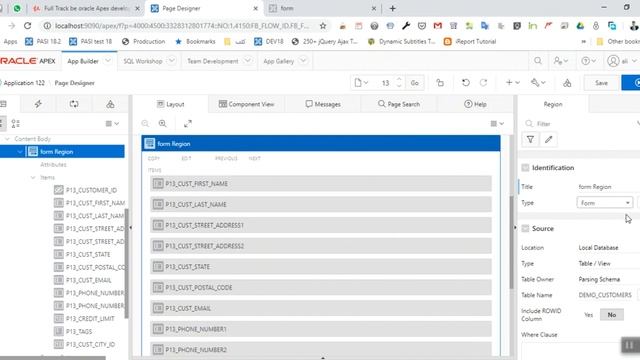Open the Application 122 breadcrumb link
640x360 pixels.
[x=24, y=83]
